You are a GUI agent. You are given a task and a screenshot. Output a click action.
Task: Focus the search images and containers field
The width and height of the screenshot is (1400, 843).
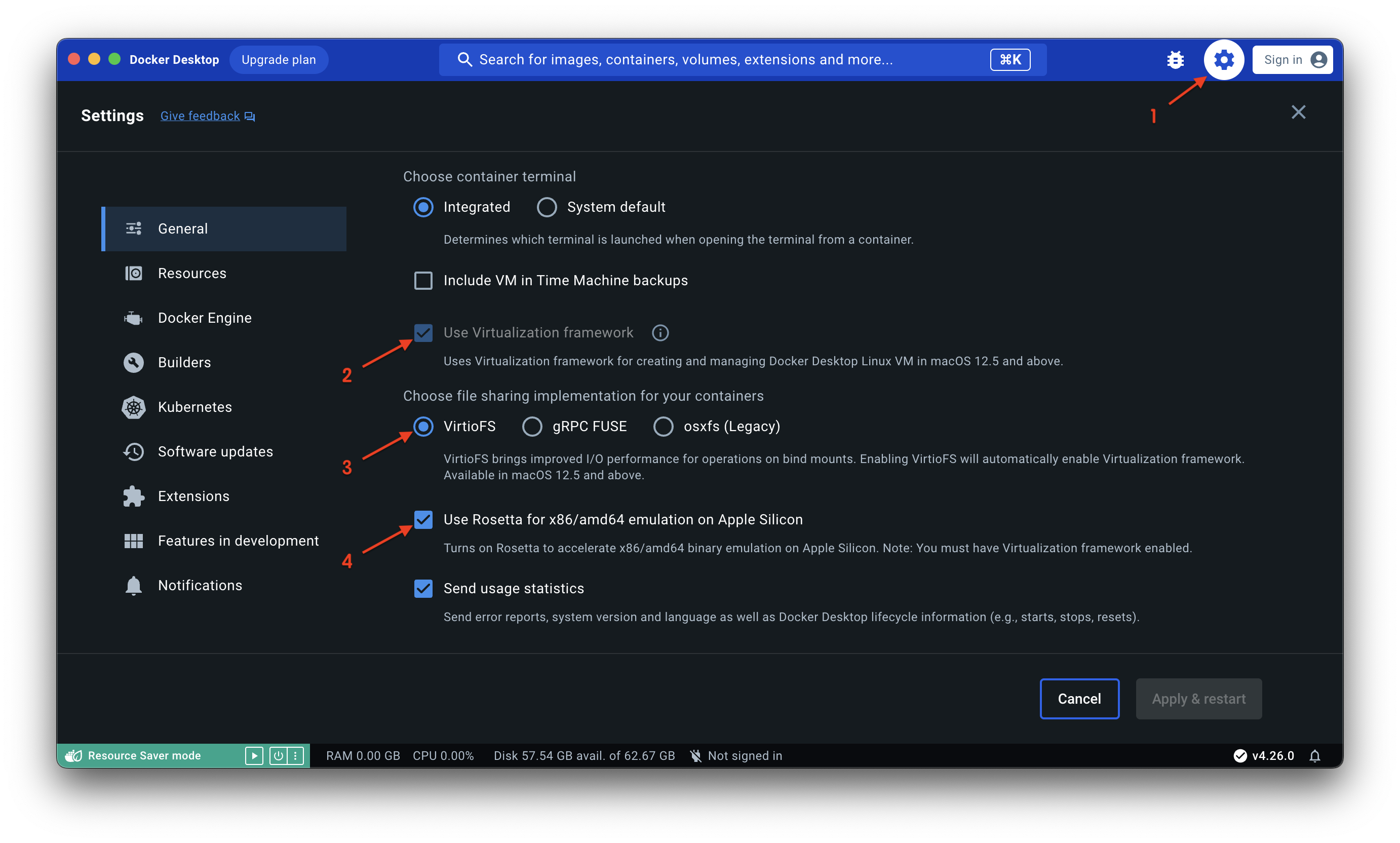(743, 60)
